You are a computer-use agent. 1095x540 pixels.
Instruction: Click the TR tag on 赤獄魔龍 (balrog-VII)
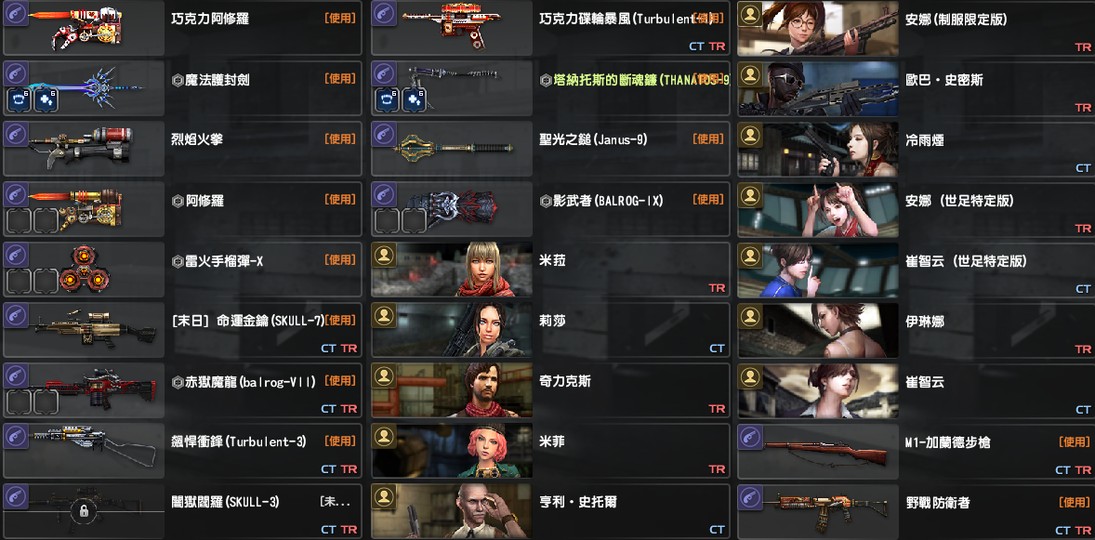(348, 409)
